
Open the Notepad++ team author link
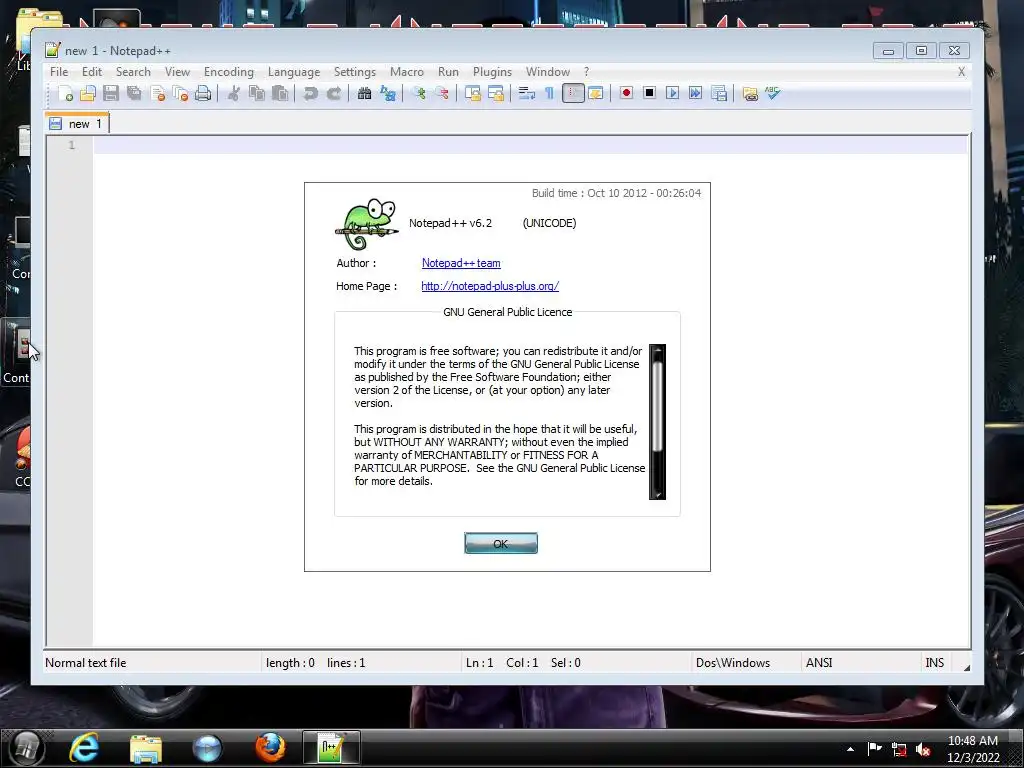tap(461, 263)
